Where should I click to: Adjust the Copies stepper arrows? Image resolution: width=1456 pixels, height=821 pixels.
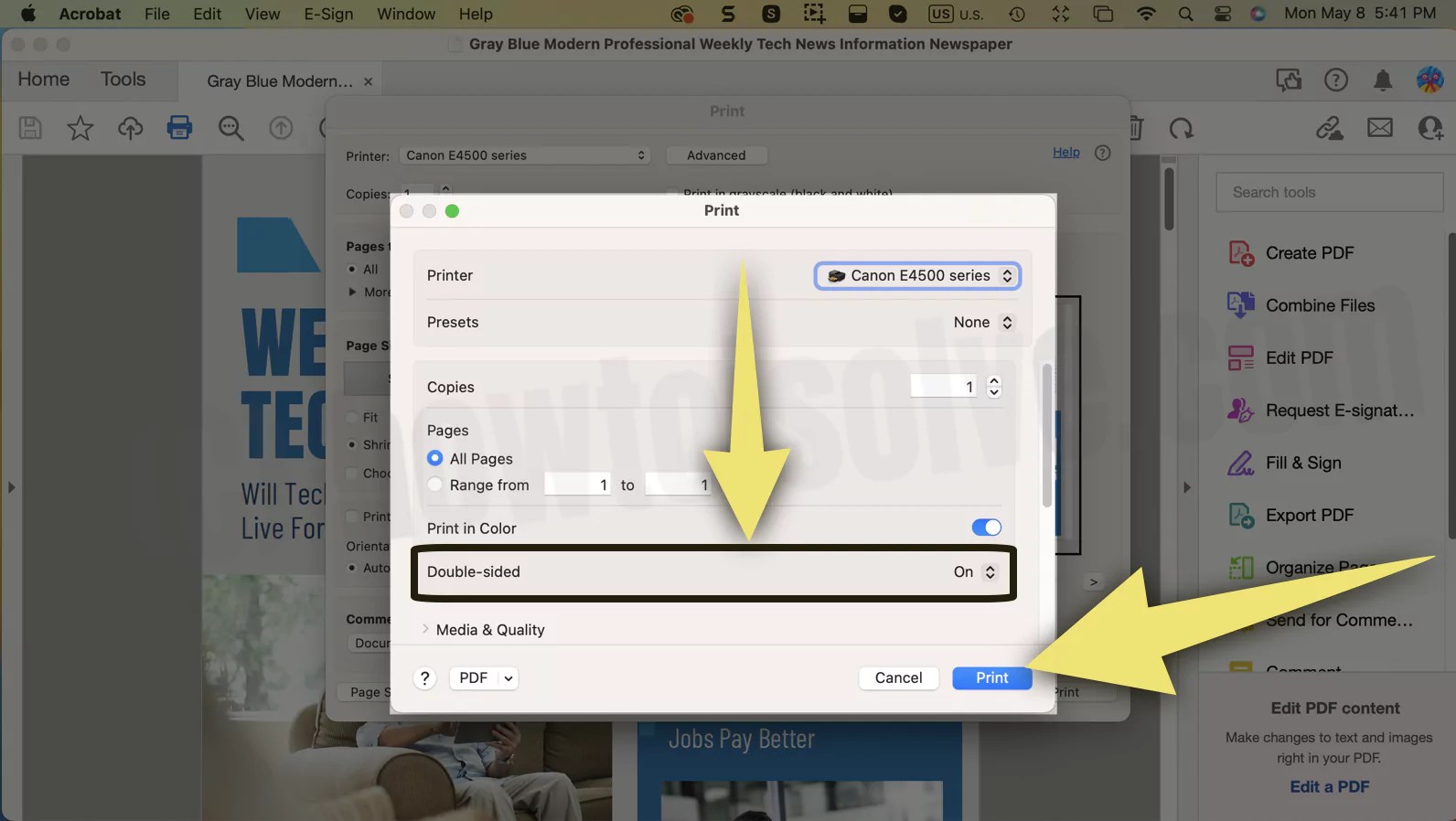click(x=994, y=387)
